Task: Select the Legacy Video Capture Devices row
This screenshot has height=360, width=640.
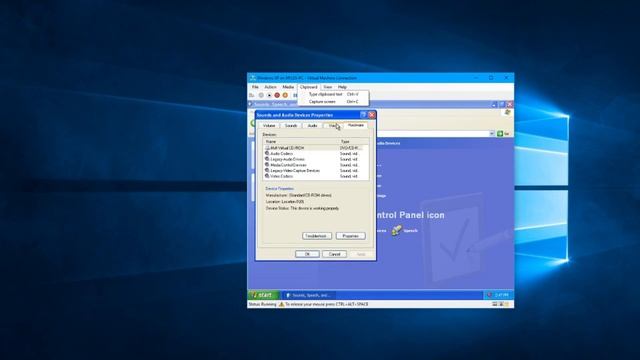Action: (x=313, y=171)
